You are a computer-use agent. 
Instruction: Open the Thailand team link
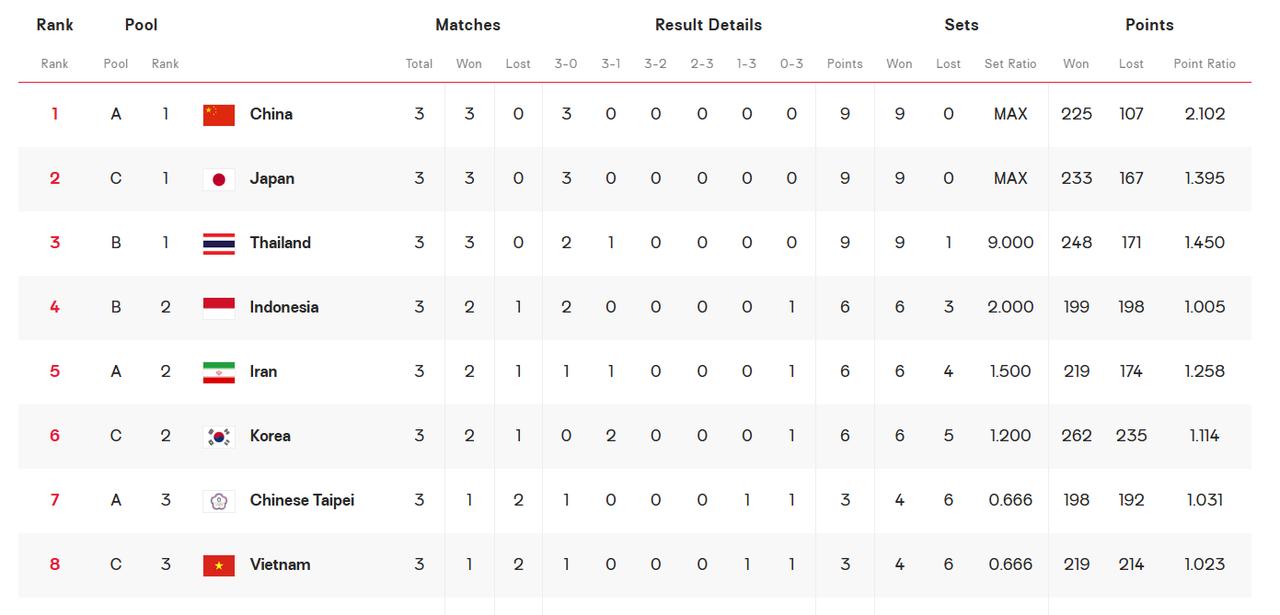tap(280, 243)
